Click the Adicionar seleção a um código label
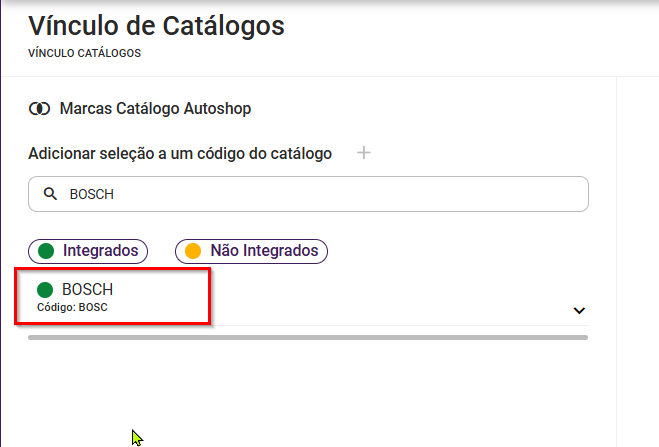659x447 pixels. click(180, 154)
